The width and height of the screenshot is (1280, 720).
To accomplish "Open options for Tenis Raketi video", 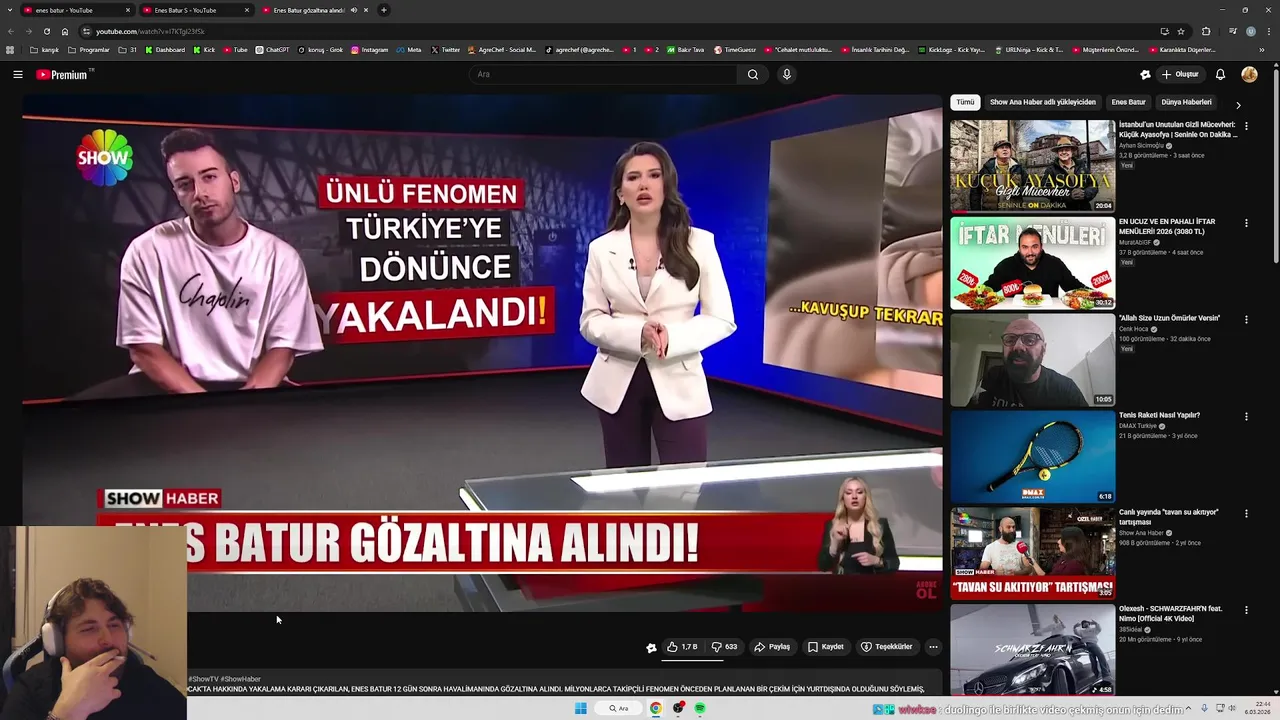I will [1246, 416].
